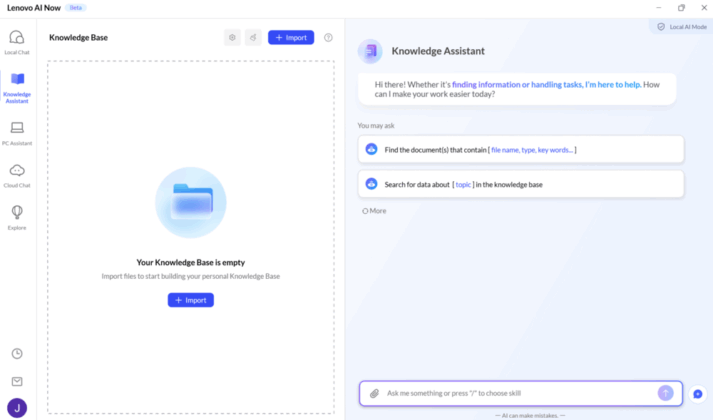Open Knowledge Base settings gear icon
713x420 pixels.
click(232, 38)
